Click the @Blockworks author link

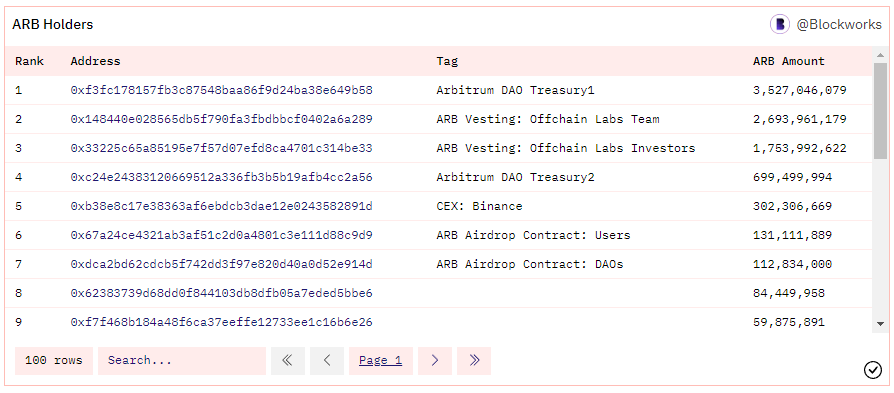[x=839, y=25]
